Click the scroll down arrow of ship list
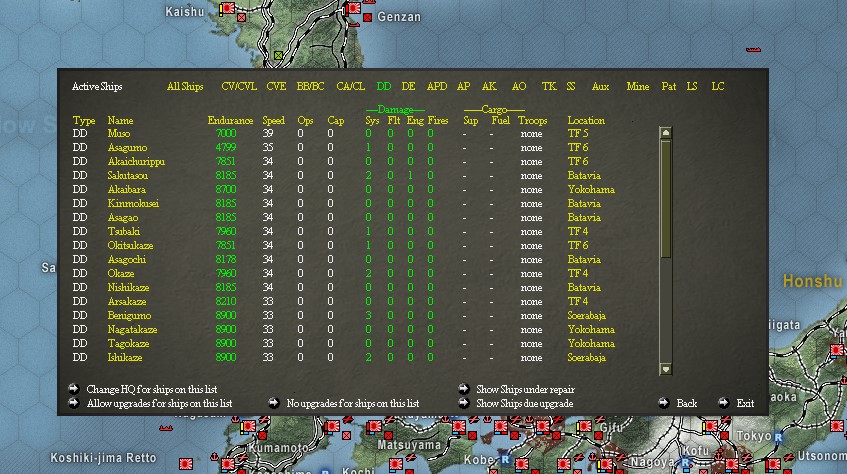The image size is (847, 474). coord(666,369)
